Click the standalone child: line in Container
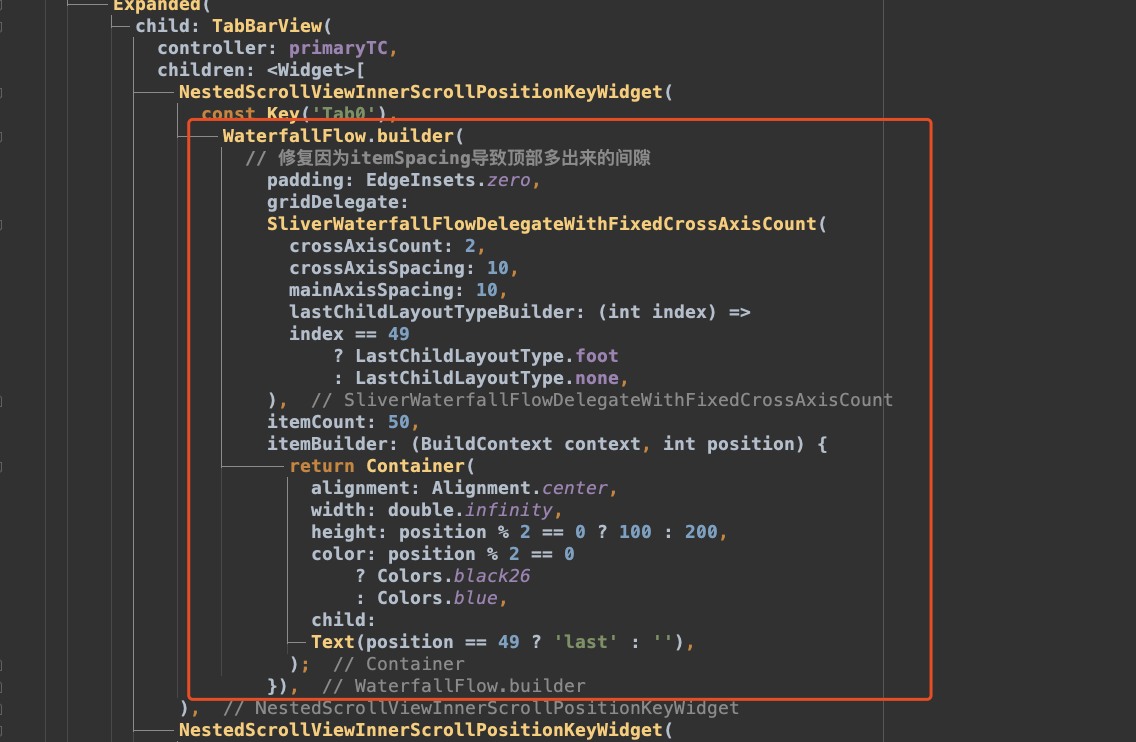The image size is (1136, 742). point(343,620)
